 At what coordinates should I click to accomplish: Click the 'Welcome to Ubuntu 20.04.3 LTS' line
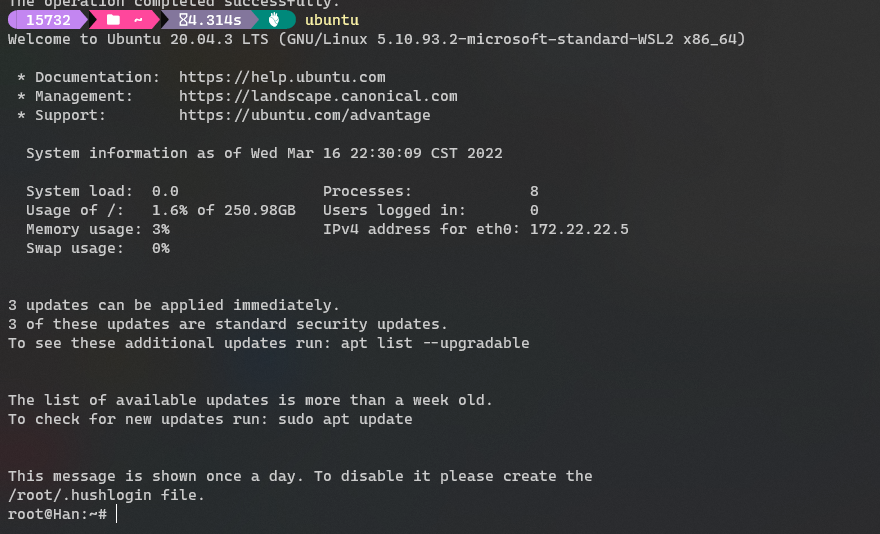coord(377,39)
